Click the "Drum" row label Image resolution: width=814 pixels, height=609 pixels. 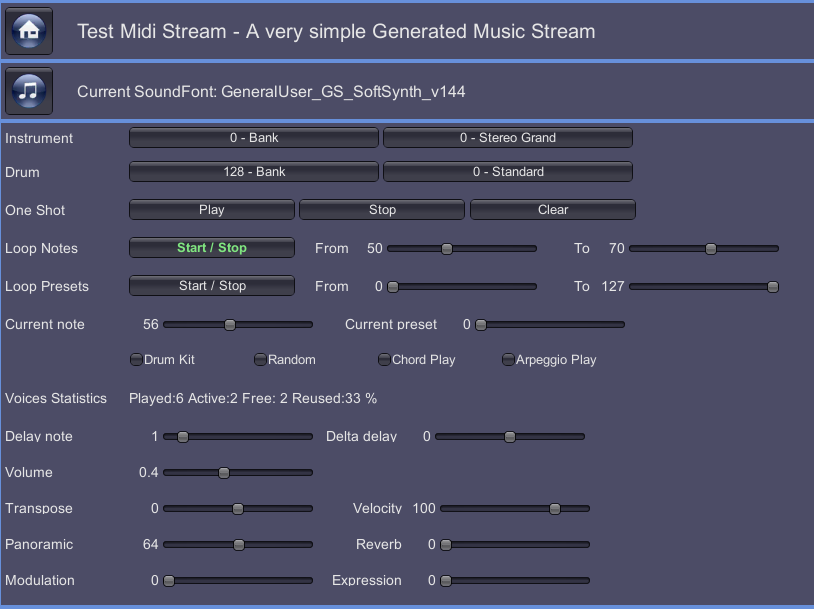pyautogui.click(x=22, y=172)
